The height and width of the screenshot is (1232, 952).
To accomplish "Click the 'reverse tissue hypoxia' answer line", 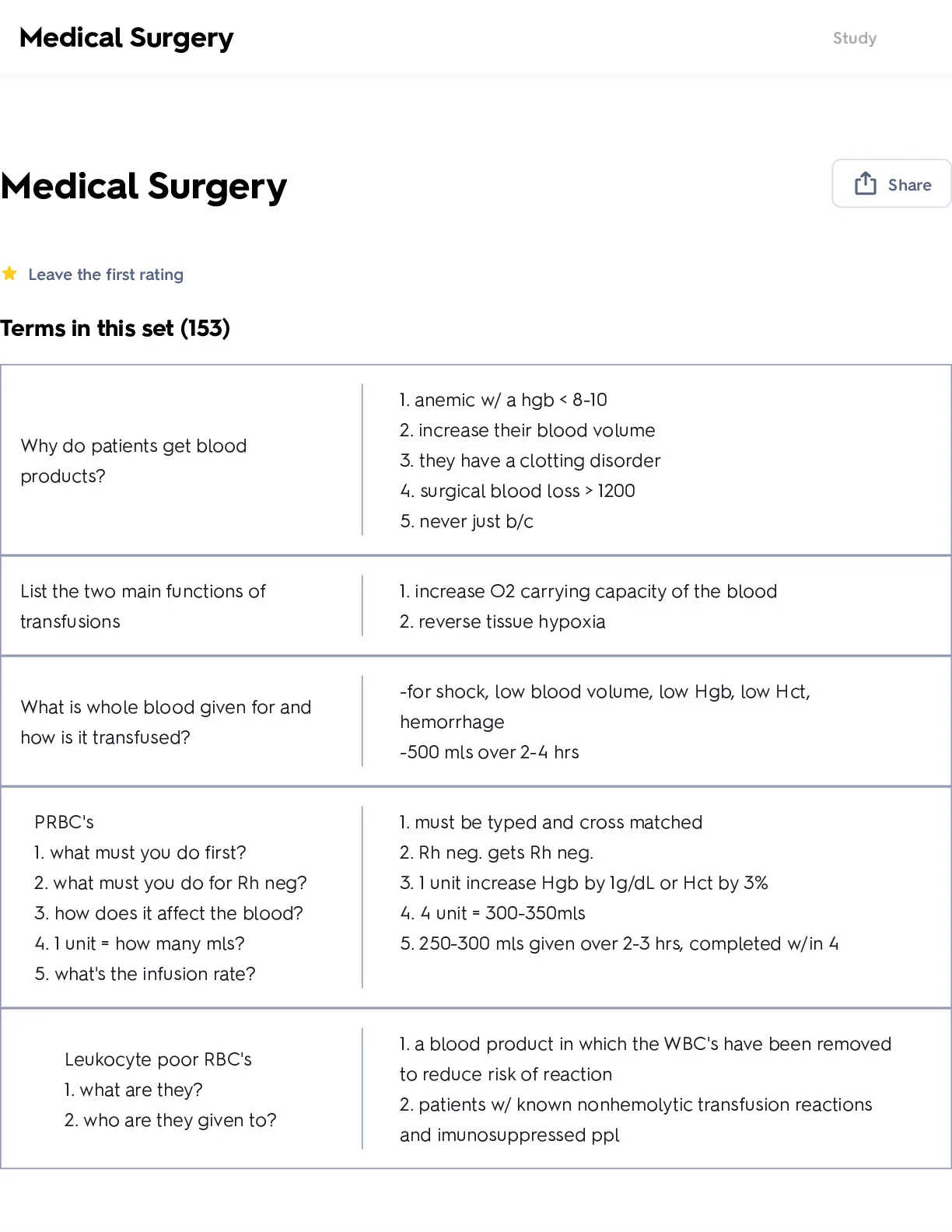I will tap(502, 621).
